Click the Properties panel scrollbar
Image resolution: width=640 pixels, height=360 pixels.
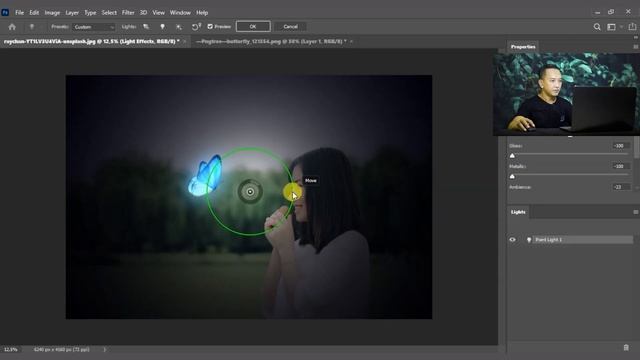tap(637, 147)
